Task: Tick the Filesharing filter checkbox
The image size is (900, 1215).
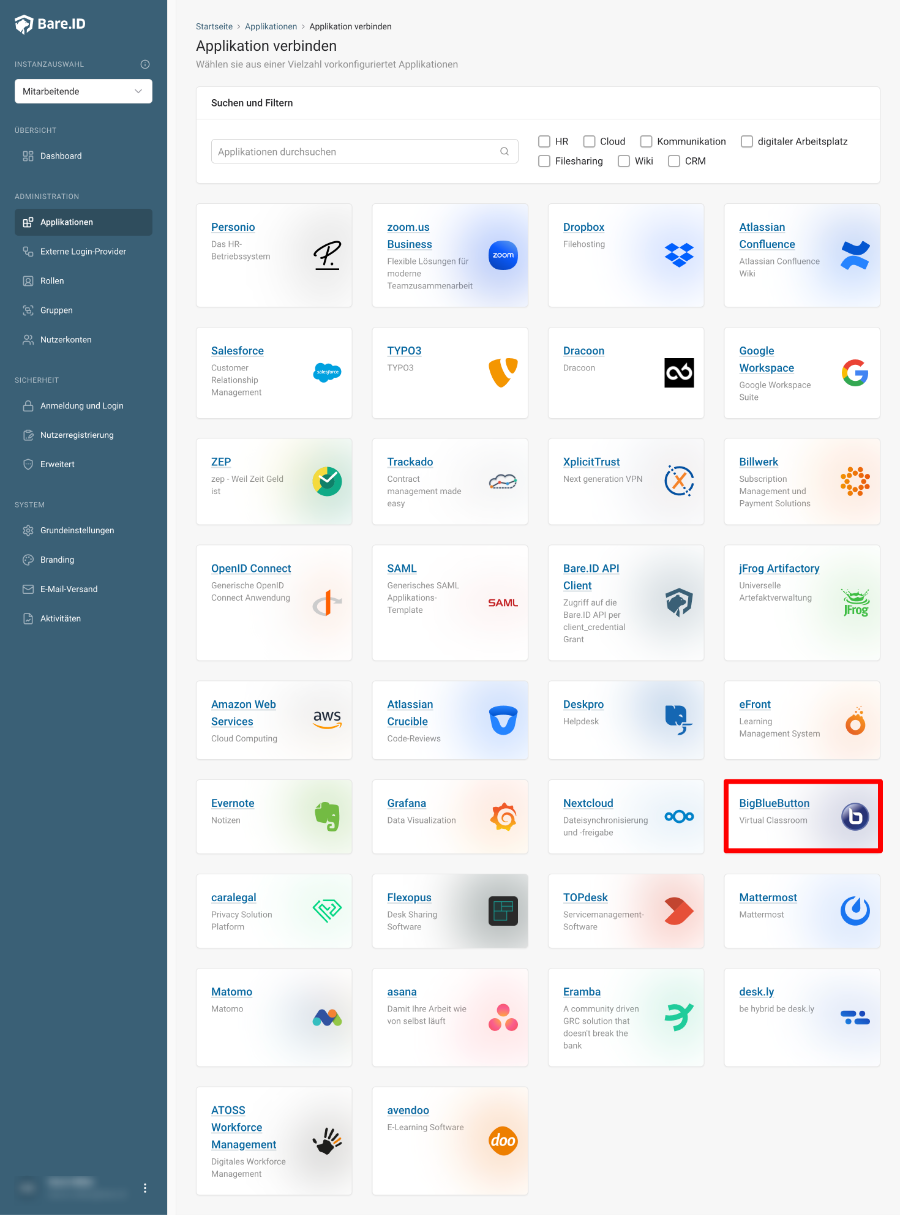Action: click(x=544, y=161)
